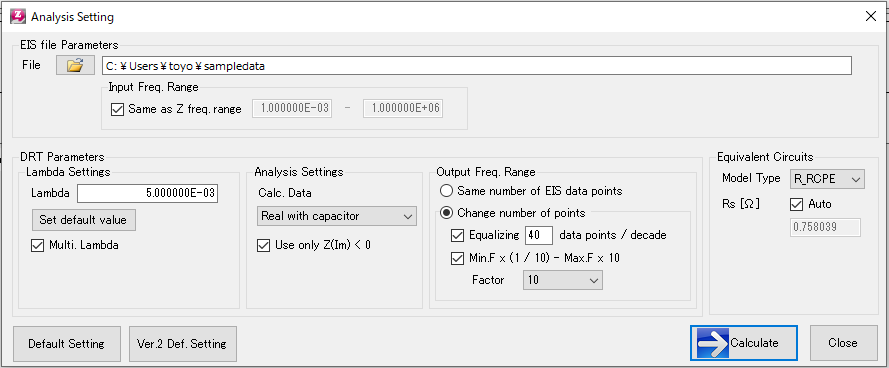Screen dimensions: 889x368
Task: Toggle Same as Z freq. range checkbox
Action: point(117,109)
